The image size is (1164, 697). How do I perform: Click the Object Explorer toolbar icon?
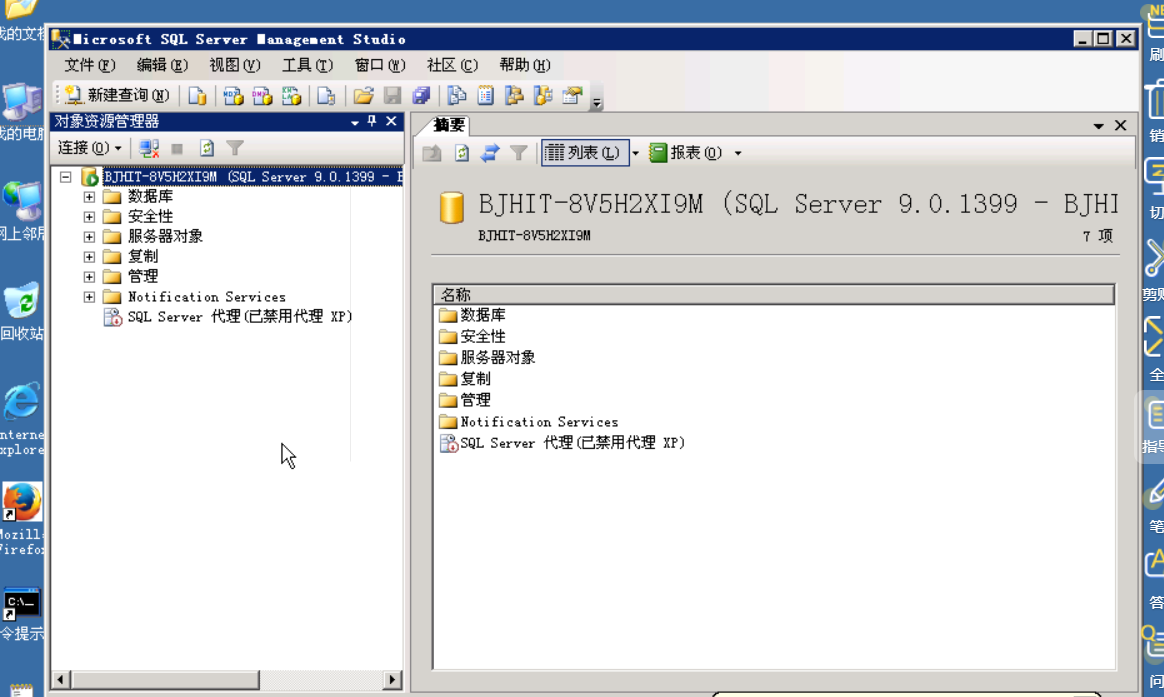click(x=514, y=95)
